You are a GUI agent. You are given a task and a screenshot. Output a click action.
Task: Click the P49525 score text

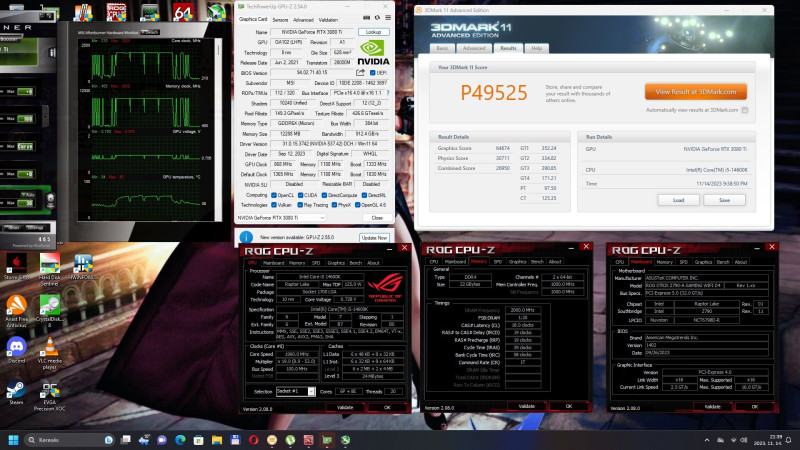[x=493, y=93]
